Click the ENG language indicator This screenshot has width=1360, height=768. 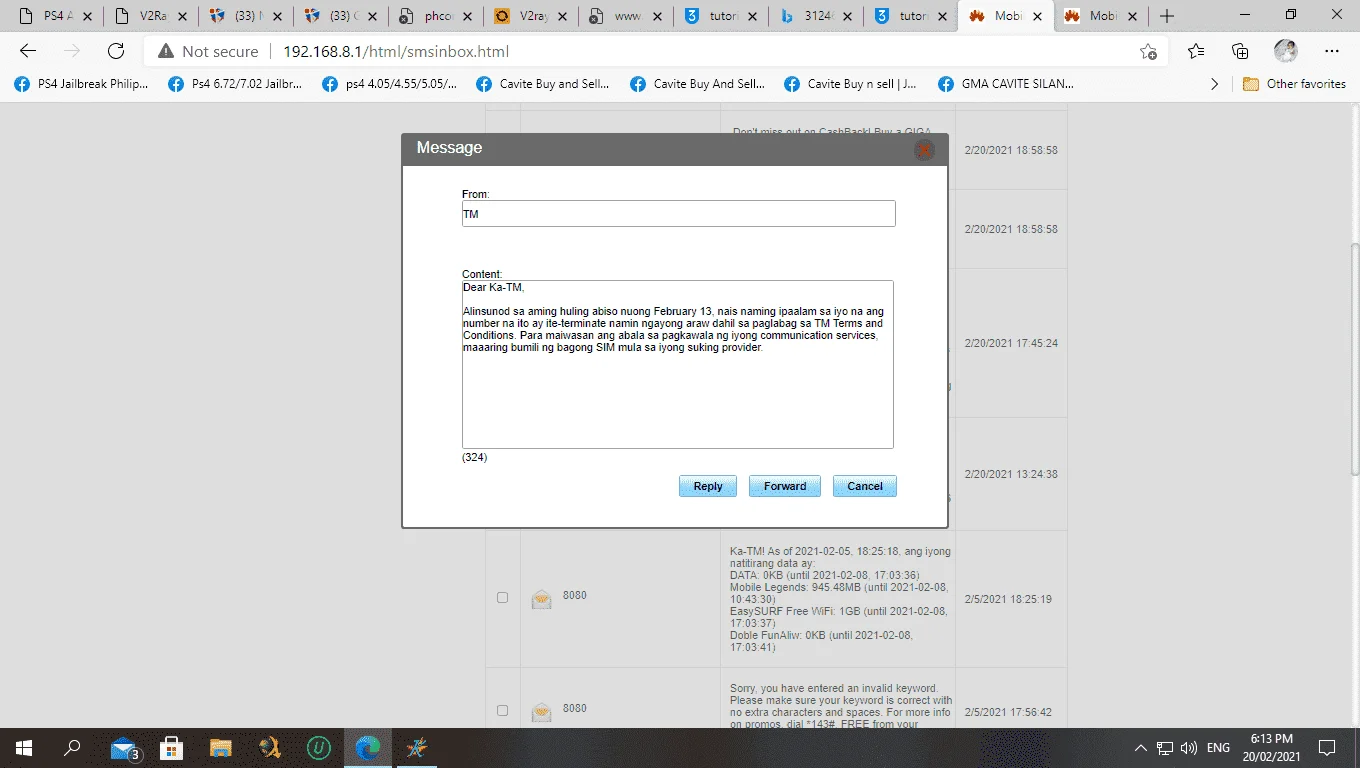pyautogui.click(x=1218, y=748)
